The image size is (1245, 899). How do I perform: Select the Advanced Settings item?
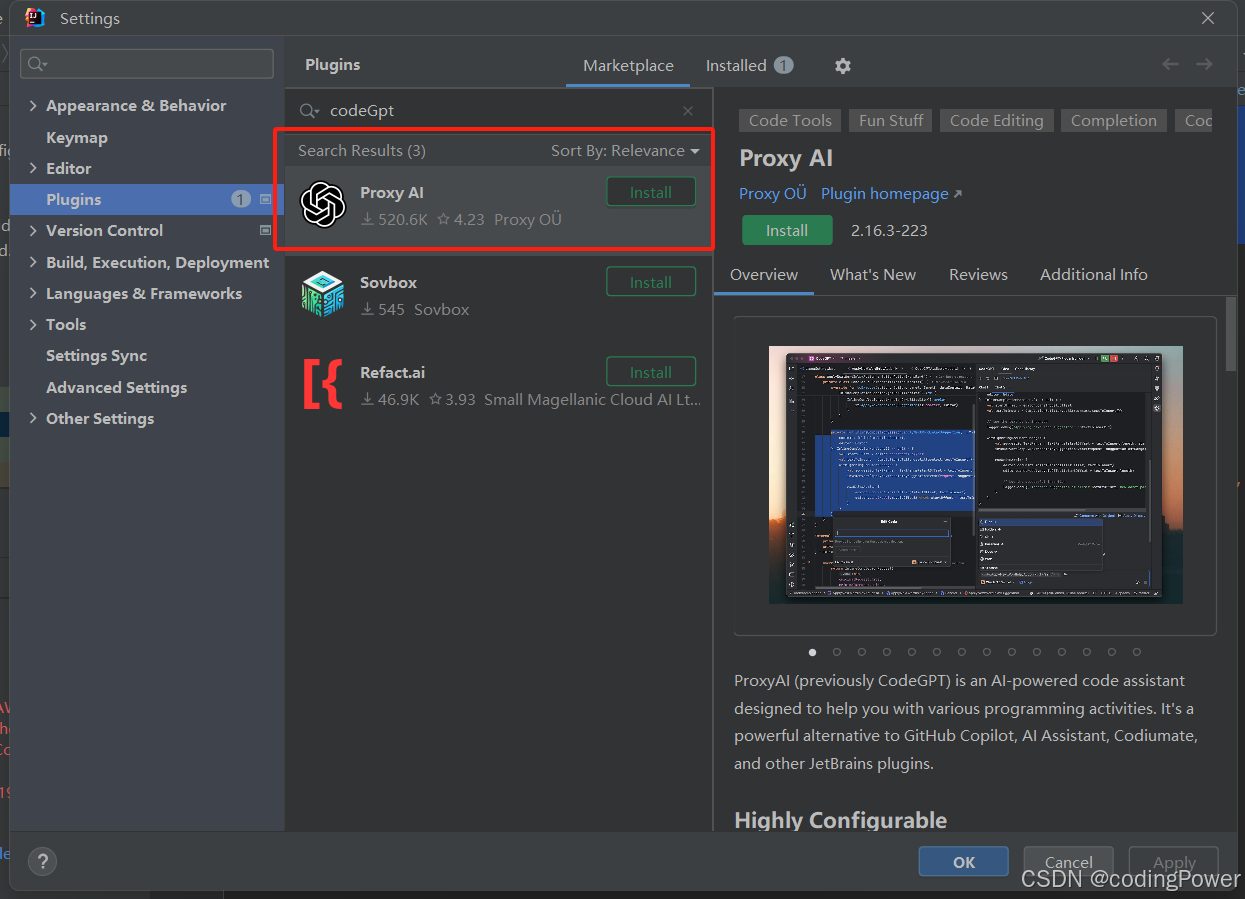(x=116, y=387)
